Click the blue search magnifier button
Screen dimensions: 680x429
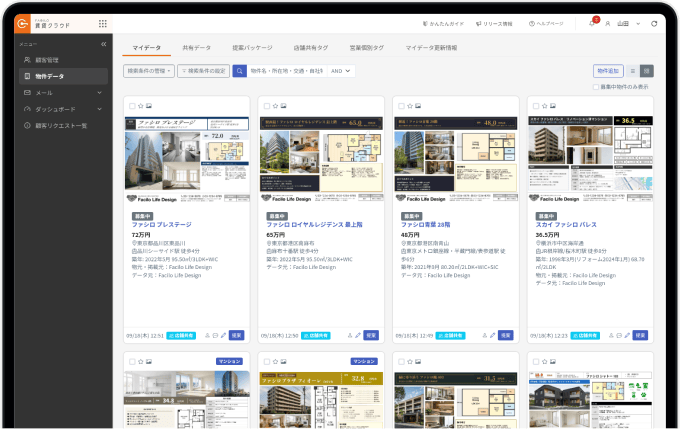(x=239, y=71)
